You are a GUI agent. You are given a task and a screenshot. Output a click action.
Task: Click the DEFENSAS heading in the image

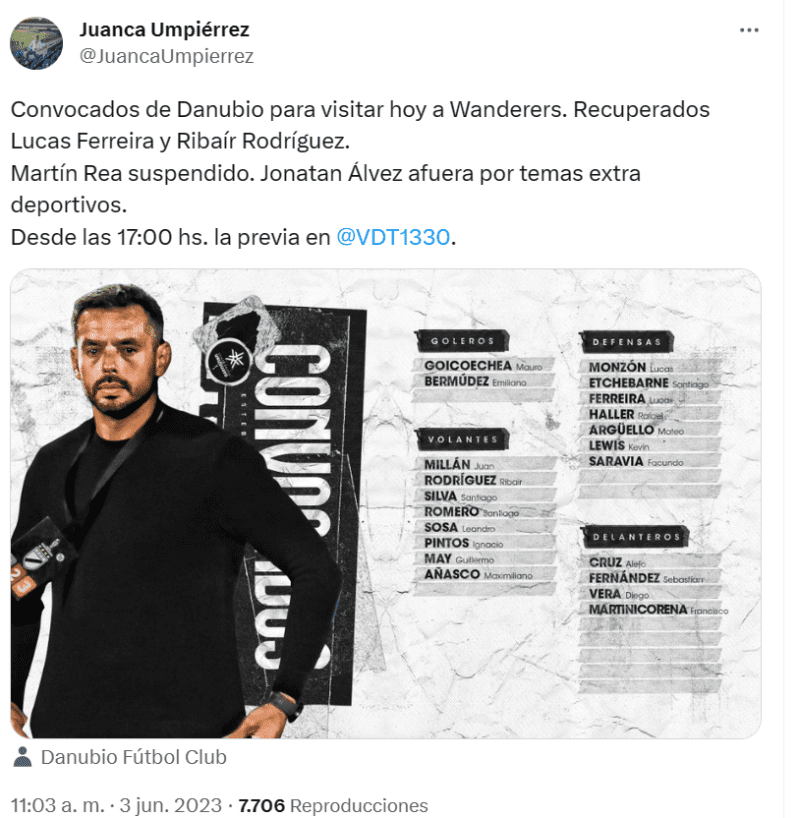click(x=627, y=342)
